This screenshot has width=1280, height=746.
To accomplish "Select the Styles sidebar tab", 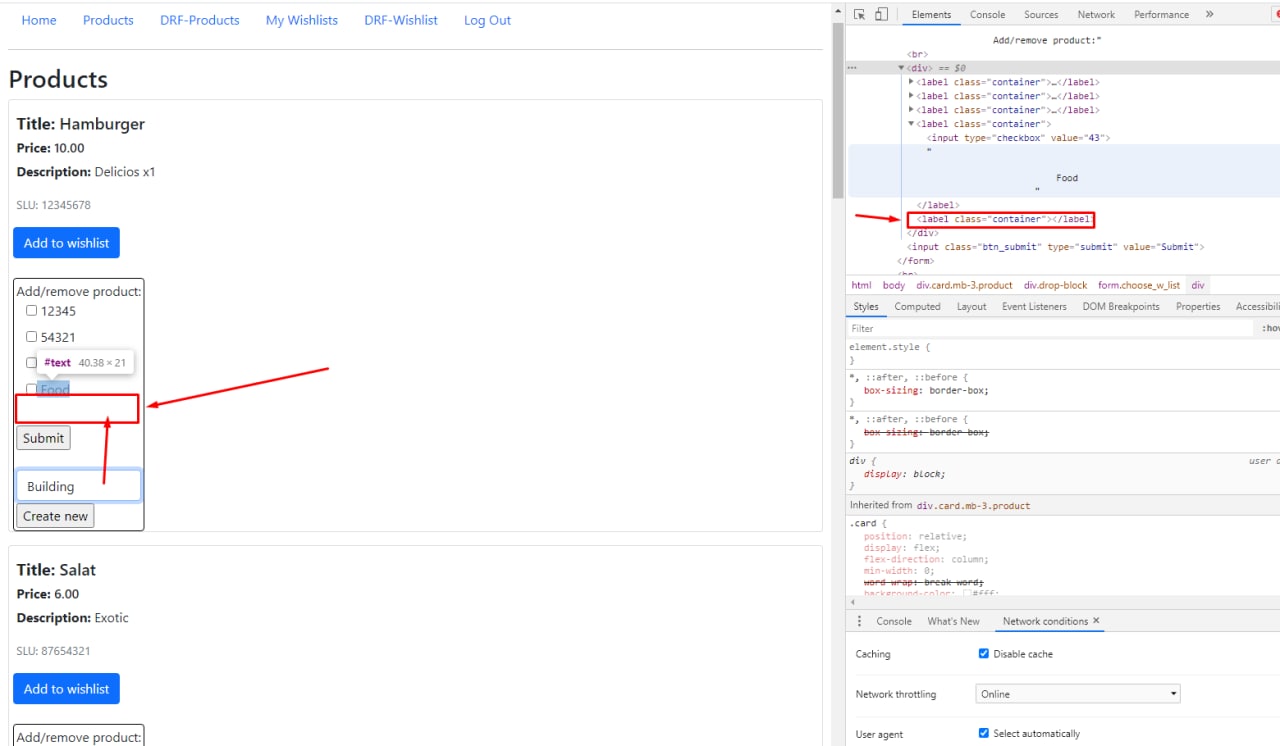I will pos(866,307).
